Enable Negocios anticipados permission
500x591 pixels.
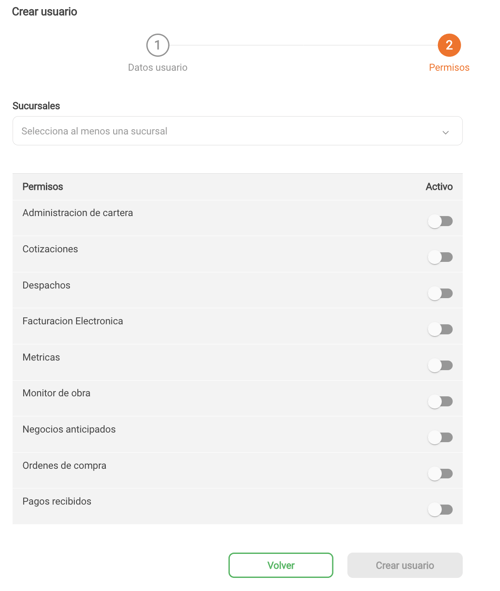click(x=440, y=438)
